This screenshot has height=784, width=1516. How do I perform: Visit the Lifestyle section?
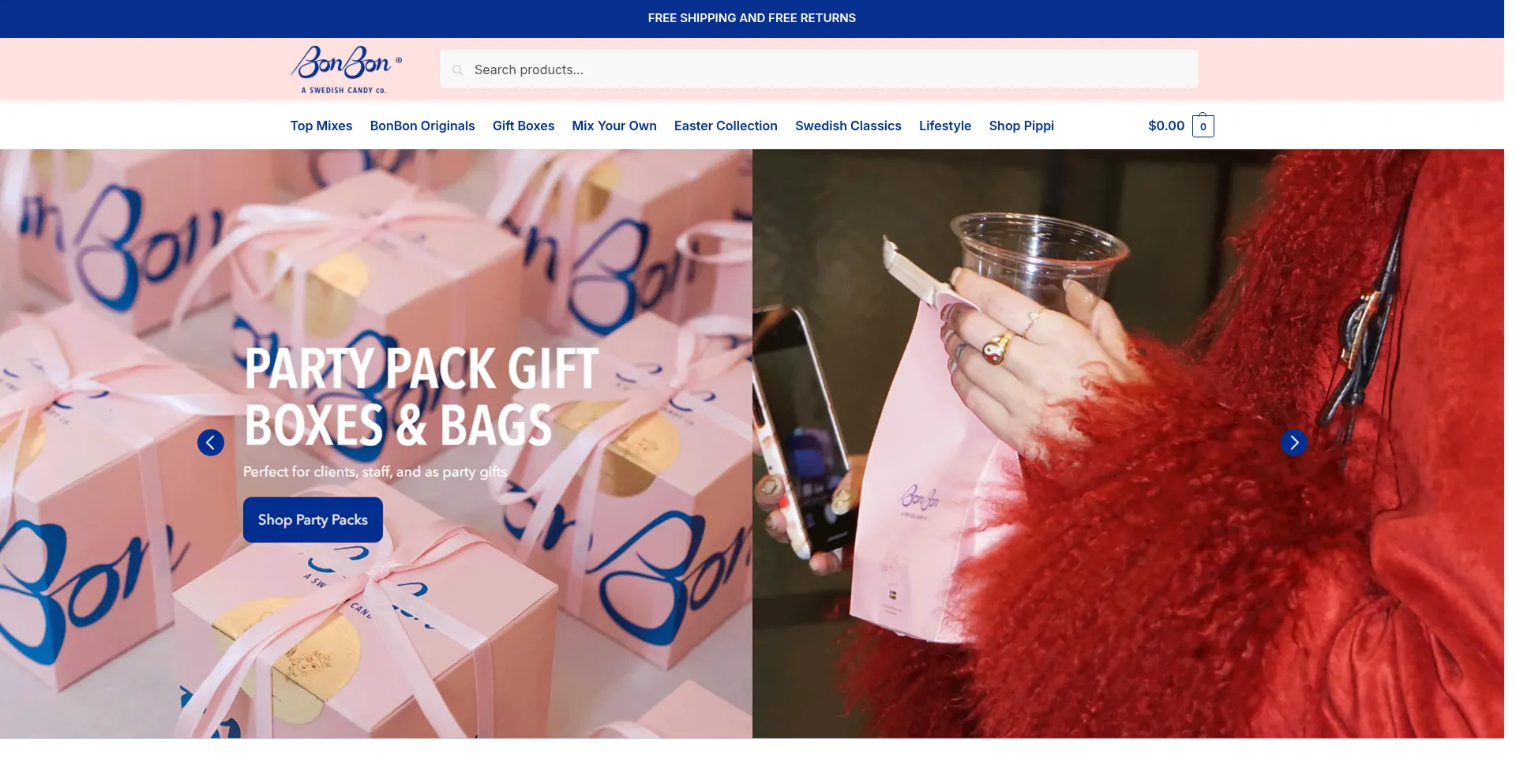pos(945,126)
